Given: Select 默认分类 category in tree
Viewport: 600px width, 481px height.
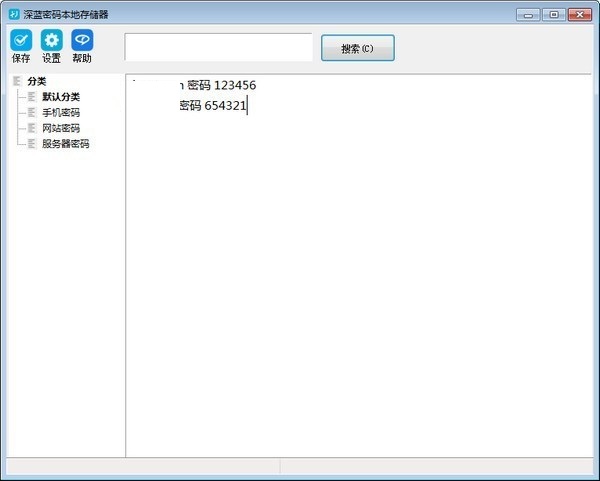Looking at the screenshot, I should pyautogui.click(x=61, y=97).
